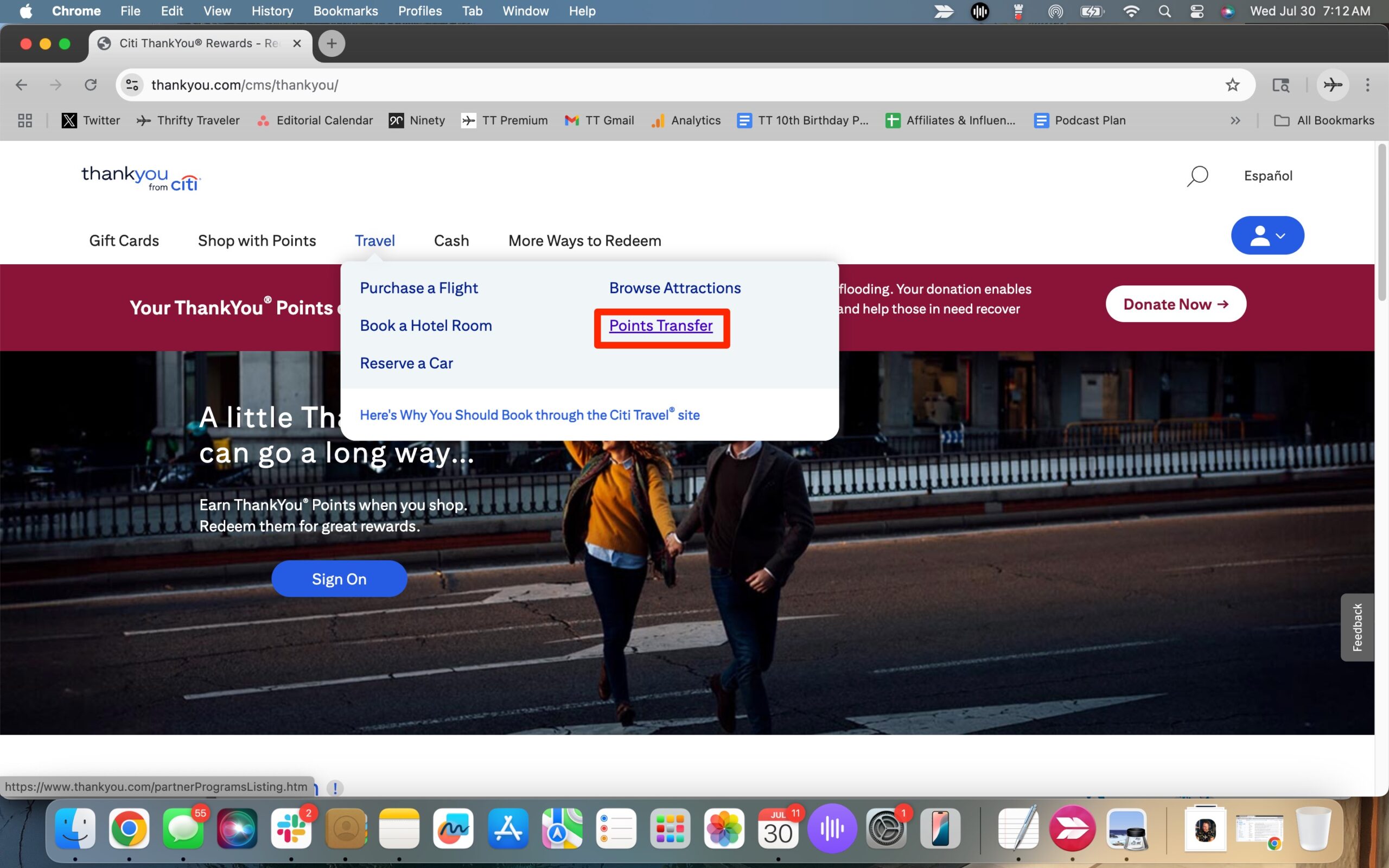This screenshot has width=1389, height=868.
Task: Open the More Ways to Redeem menu
Action: pyautogui.click(x=584, y=240)
